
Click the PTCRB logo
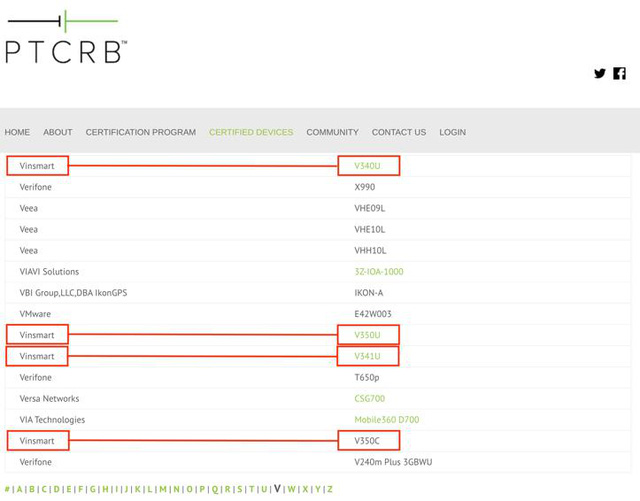click(66, 38)
